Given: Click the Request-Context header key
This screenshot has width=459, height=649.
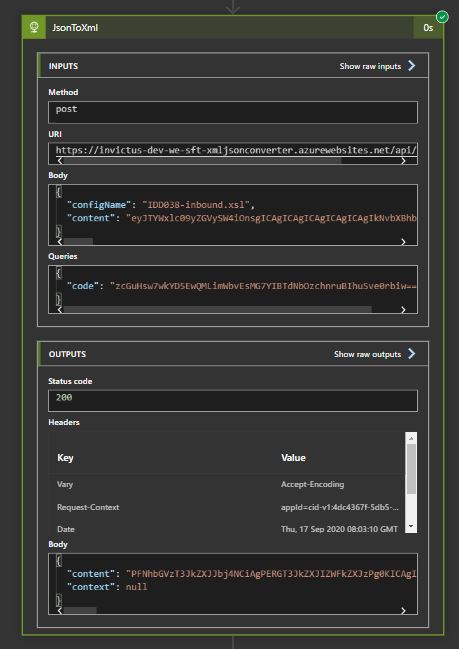Looking at the screenshot, I should click(x=88, y=507).
